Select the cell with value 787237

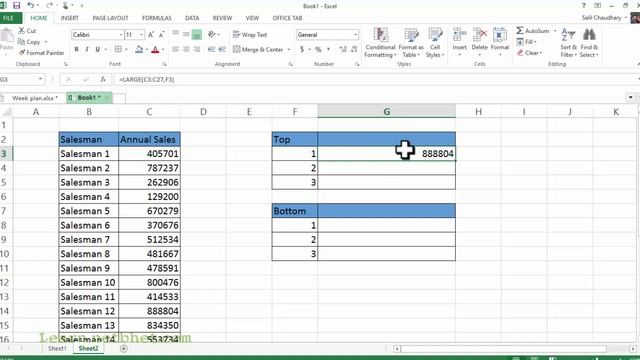click(x=149, y=168)
